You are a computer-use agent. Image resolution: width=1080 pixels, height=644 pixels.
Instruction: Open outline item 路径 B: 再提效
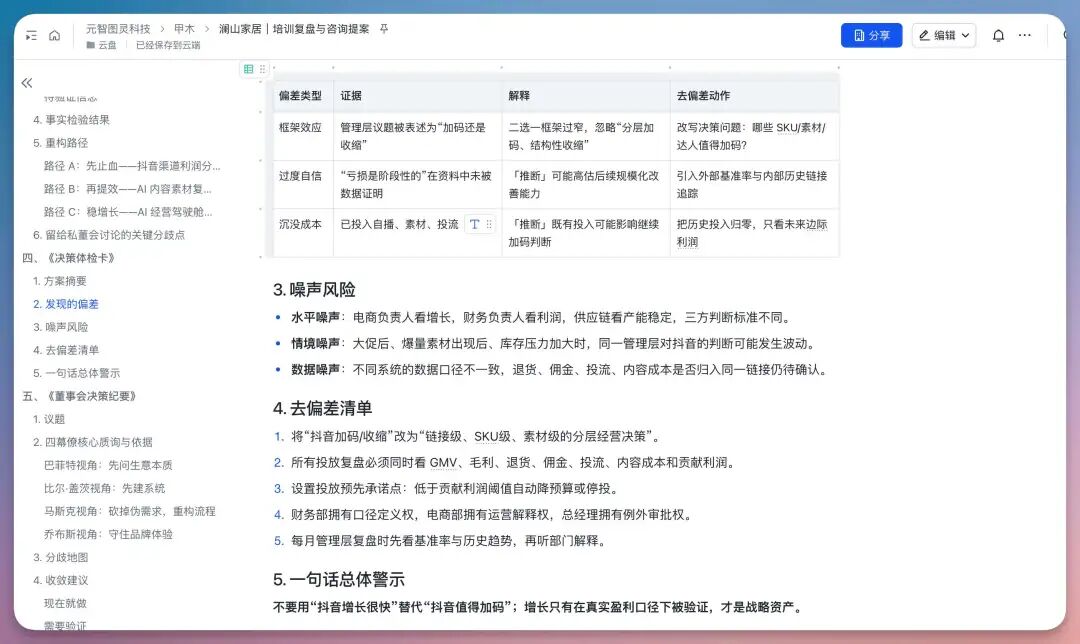[x=127, y=189]
